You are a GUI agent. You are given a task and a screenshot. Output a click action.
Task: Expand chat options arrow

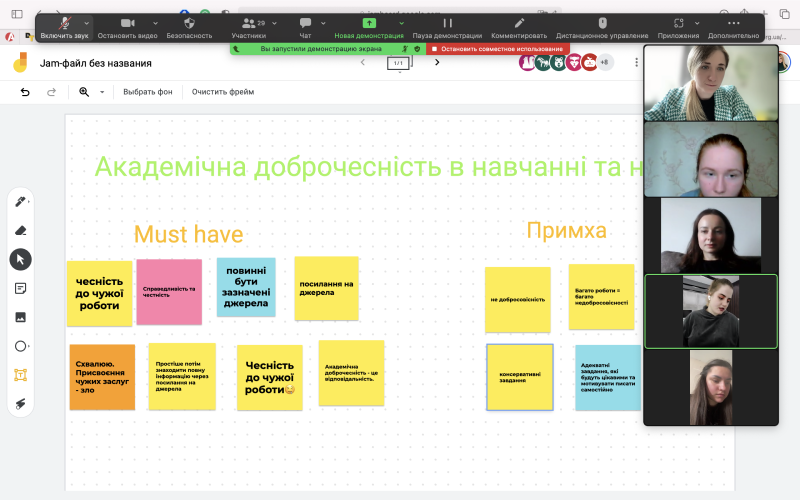coord(323,23)
